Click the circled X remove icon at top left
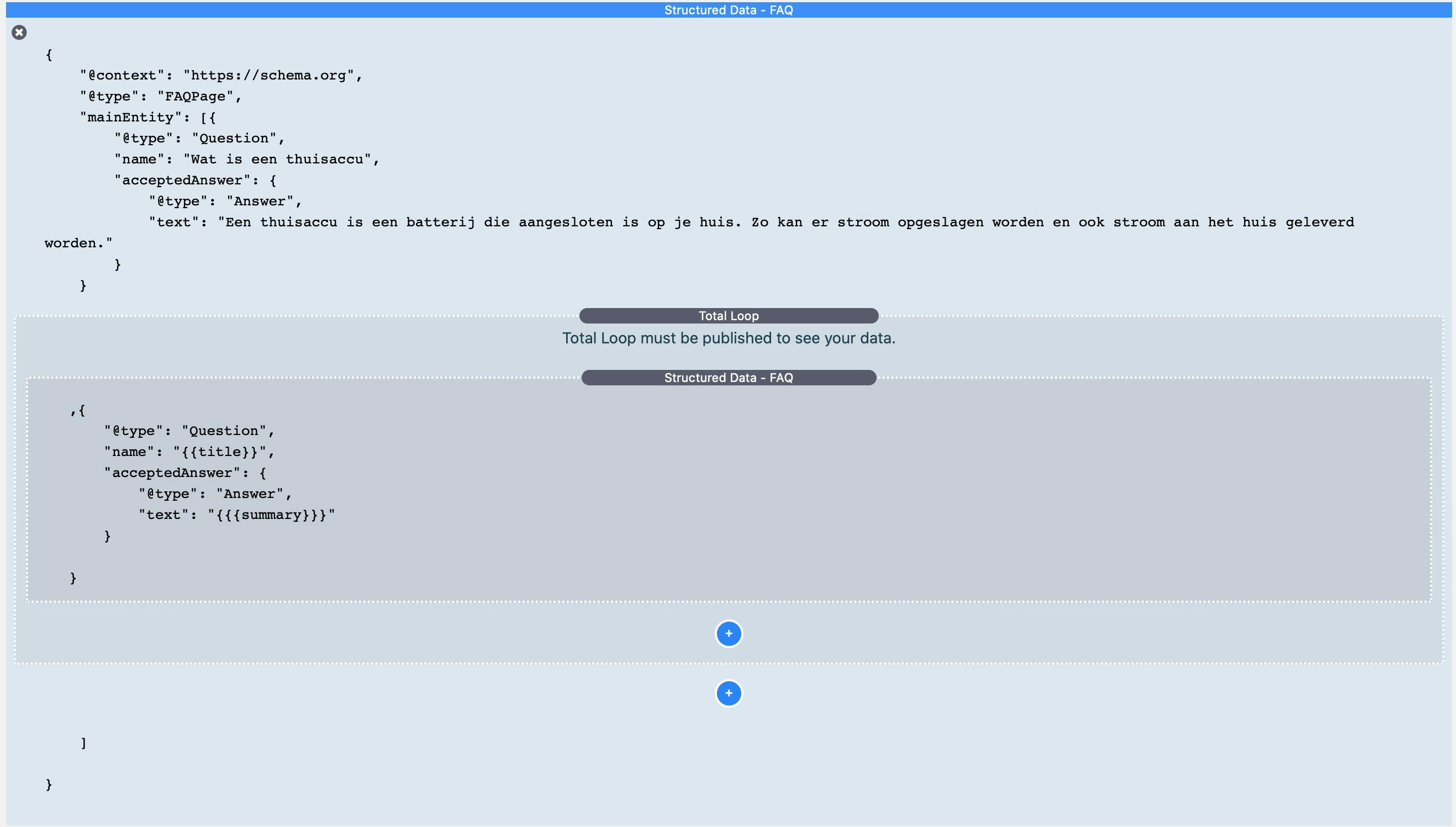This screenshot has width=1456, height=827. (x=19, y=33)
